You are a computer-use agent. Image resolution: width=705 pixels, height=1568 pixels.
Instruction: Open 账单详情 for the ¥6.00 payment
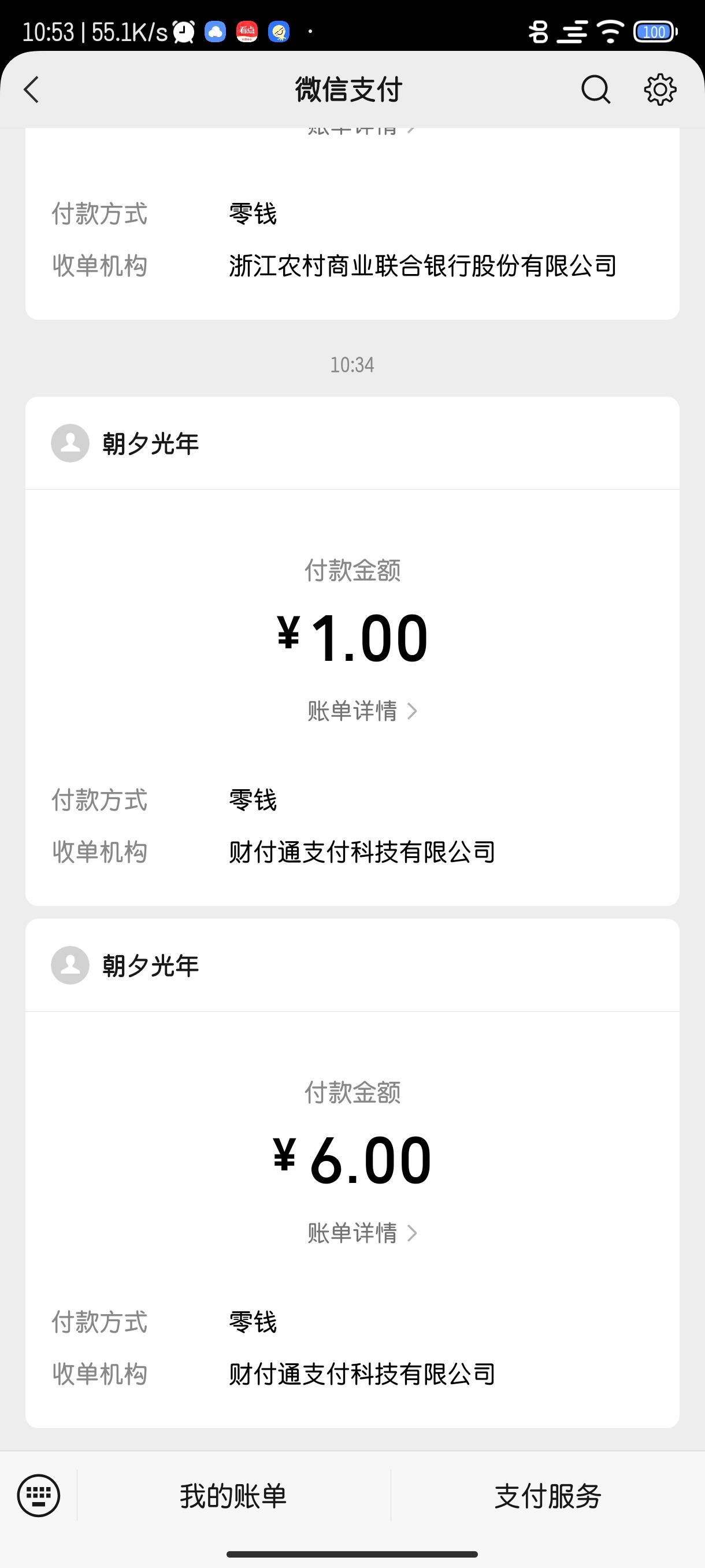coord(361,1233)
